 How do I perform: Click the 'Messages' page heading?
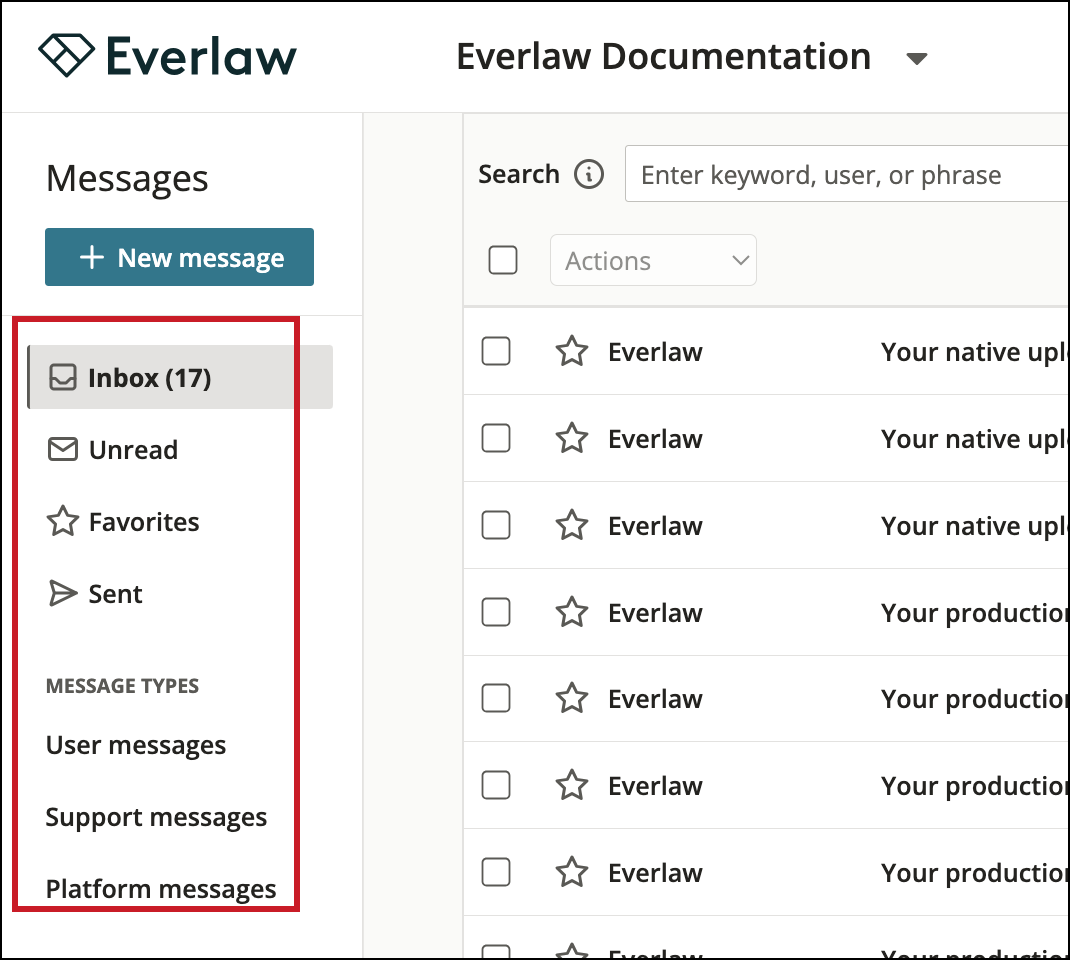coord(127,179)
